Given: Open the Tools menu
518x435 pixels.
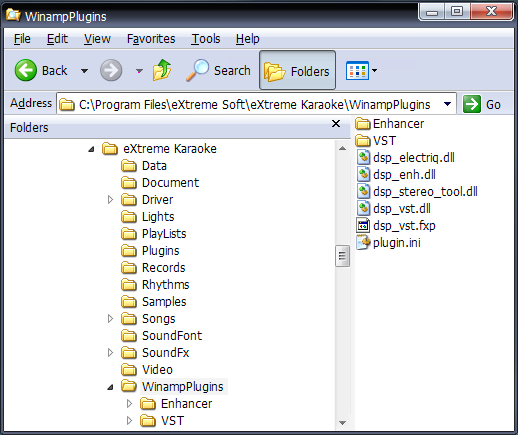Looking at the screenshot, I should [x=206, y=39].
